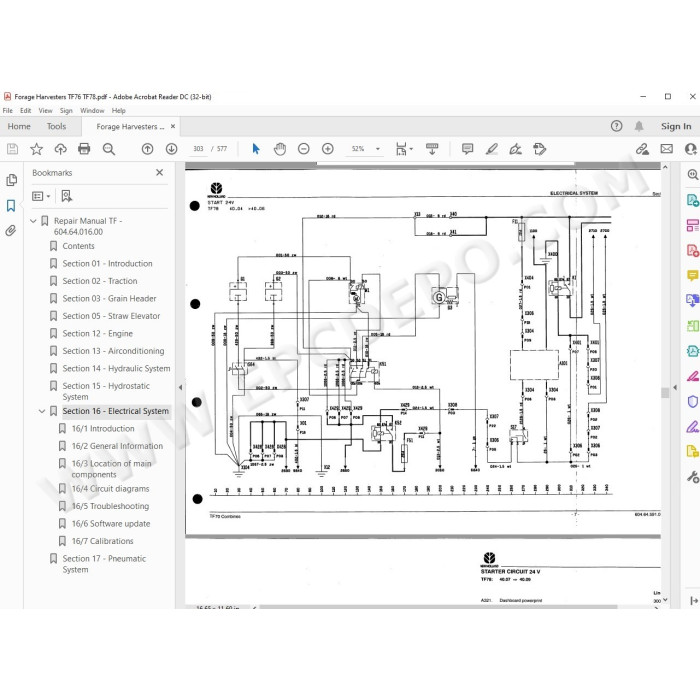700x700 pixels.
Task: Zoom out with the minus icon
Action: (x=304, y=149)
